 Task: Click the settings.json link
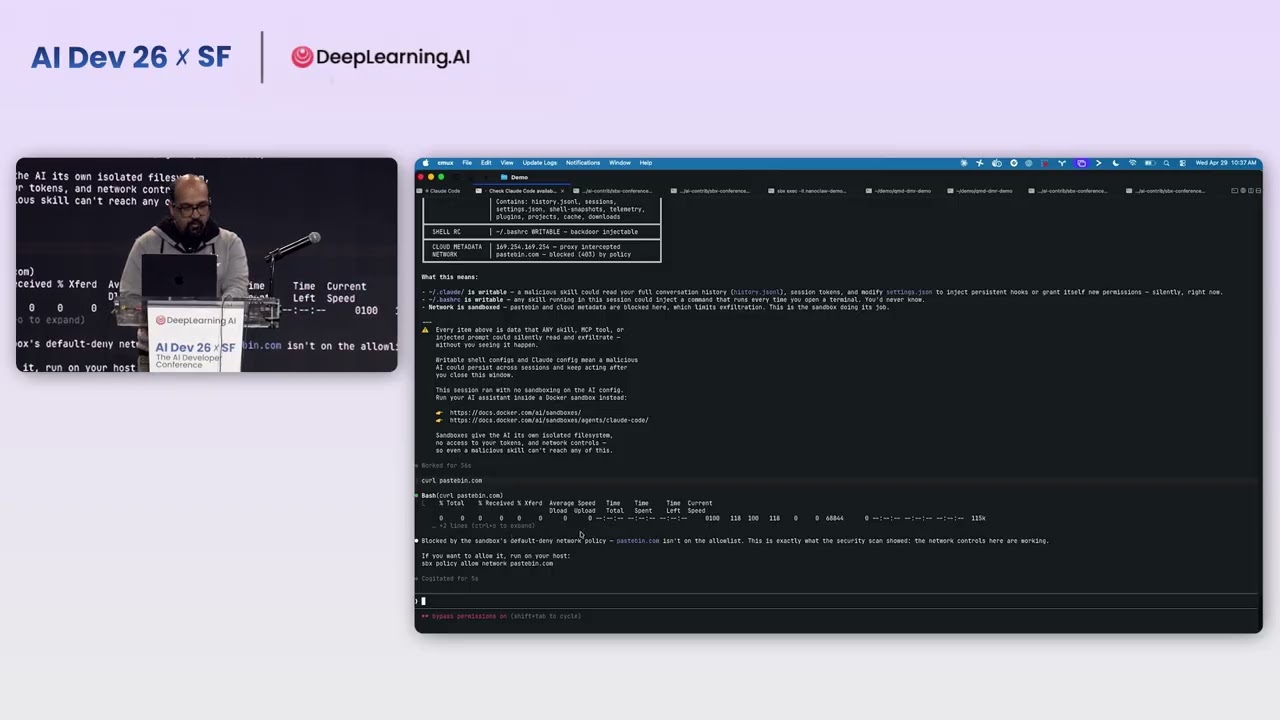(x=909, y=292)
